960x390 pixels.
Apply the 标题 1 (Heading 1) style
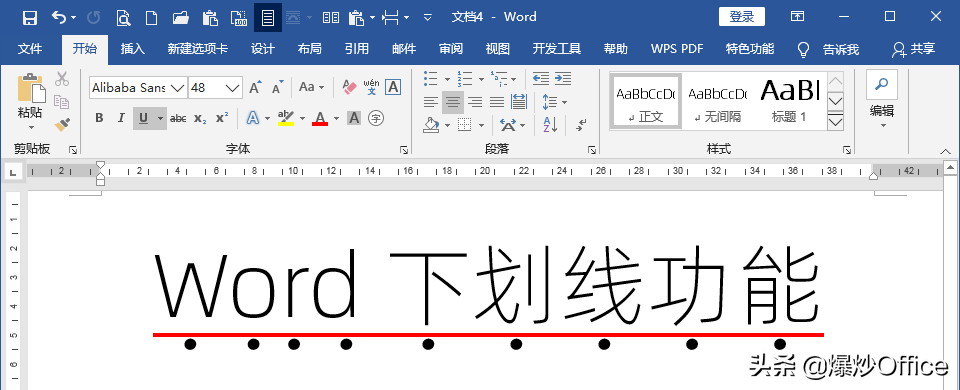(789, 100)
